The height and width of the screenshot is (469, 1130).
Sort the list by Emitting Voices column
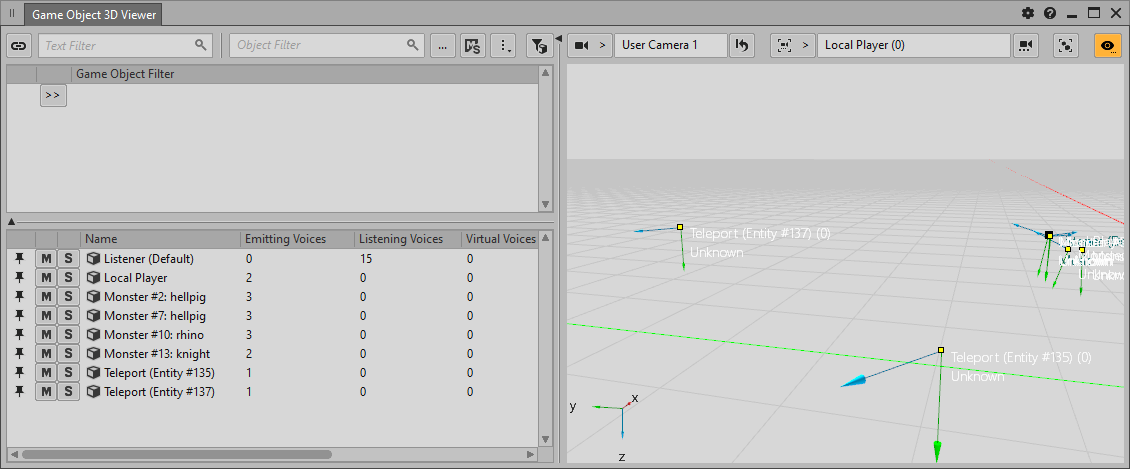click(297, 239)
